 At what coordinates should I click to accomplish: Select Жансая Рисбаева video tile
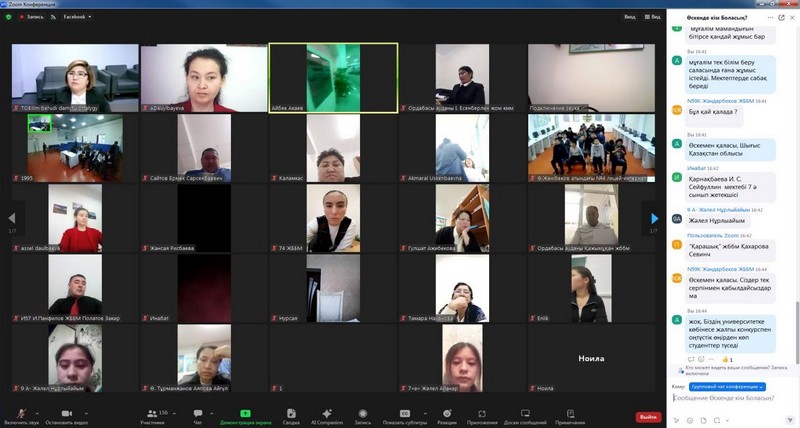tap(204, 218)
